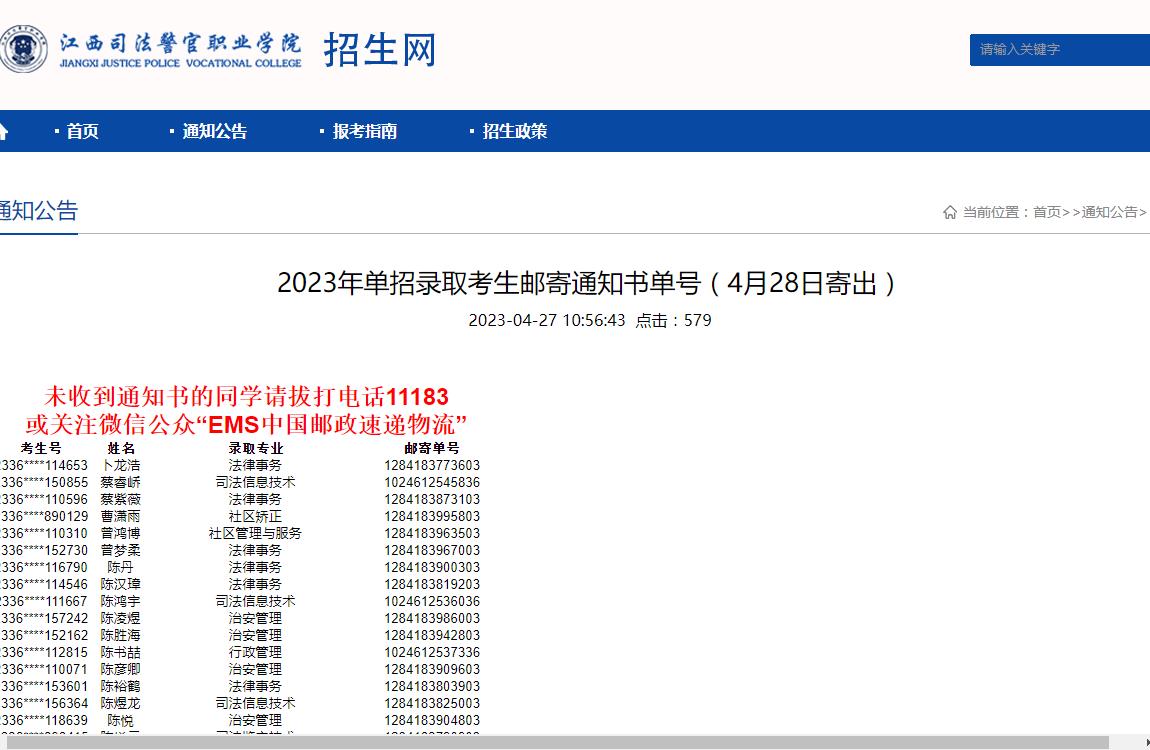Select the major 社区矫正
Screen dimensions: 1150x750
[255, 516]
